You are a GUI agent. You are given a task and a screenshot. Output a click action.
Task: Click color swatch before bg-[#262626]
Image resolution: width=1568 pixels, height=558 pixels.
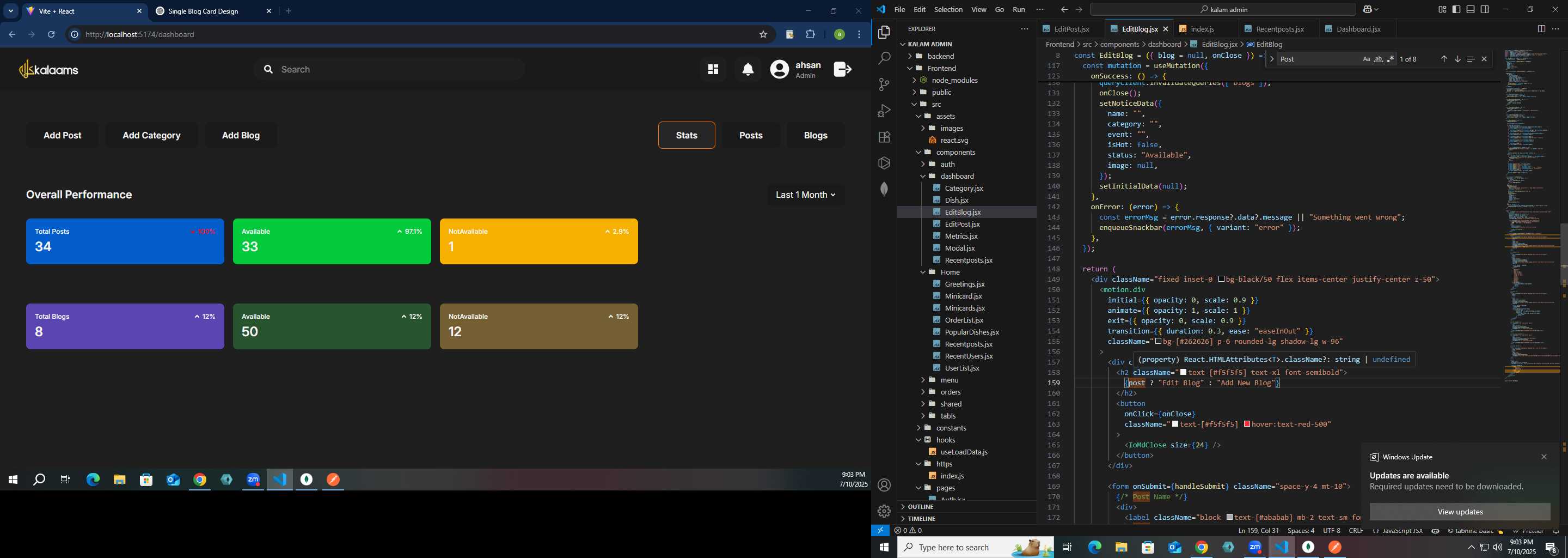(x=1159, y=341)
